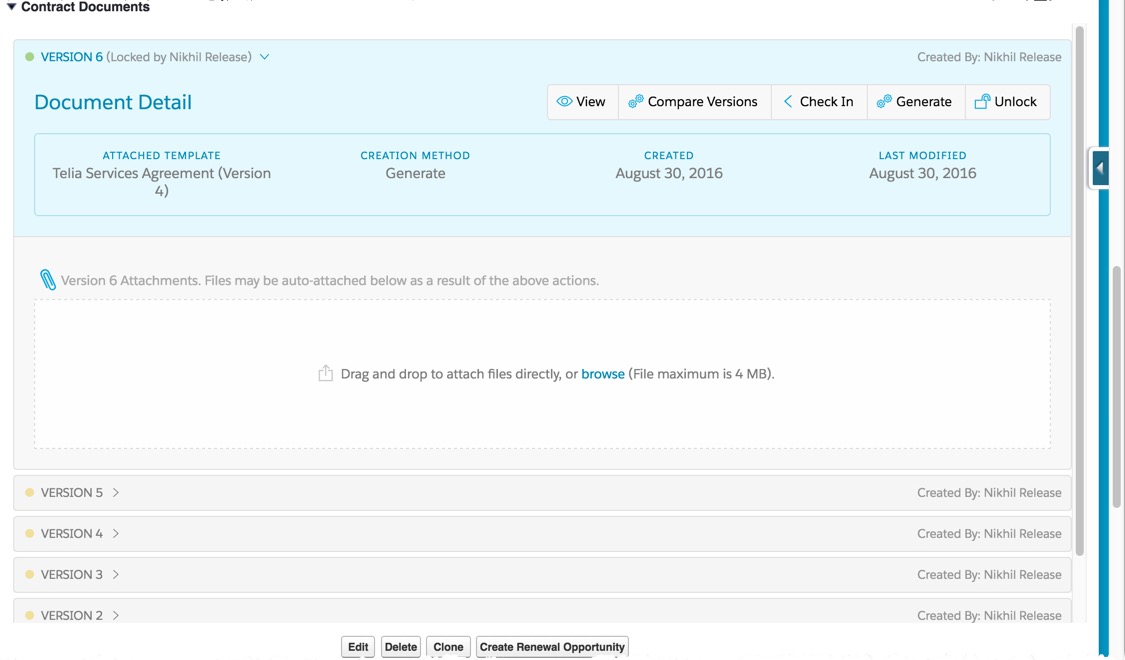Click the Version 6 Attachments description text
Image resolution: width=1125 pixels, height=660 pixels.
[x=329, y=280]
